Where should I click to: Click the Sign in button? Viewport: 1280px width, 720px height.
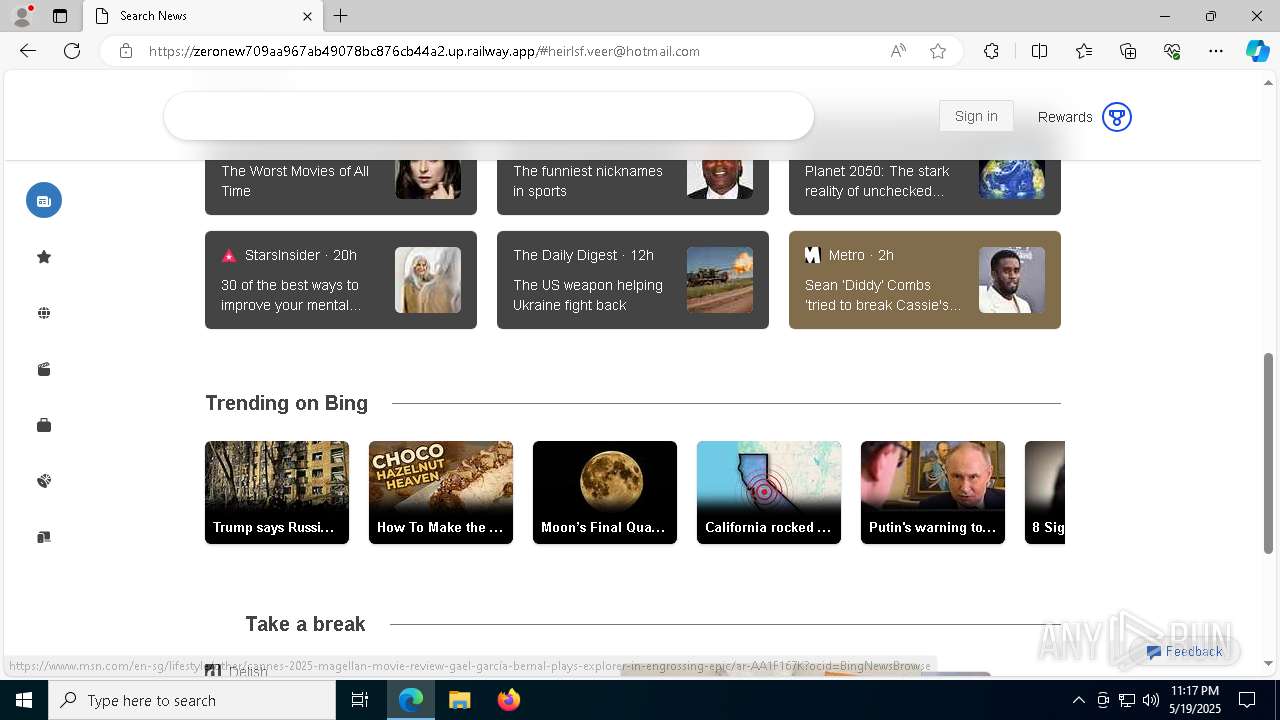click(976, 116)
